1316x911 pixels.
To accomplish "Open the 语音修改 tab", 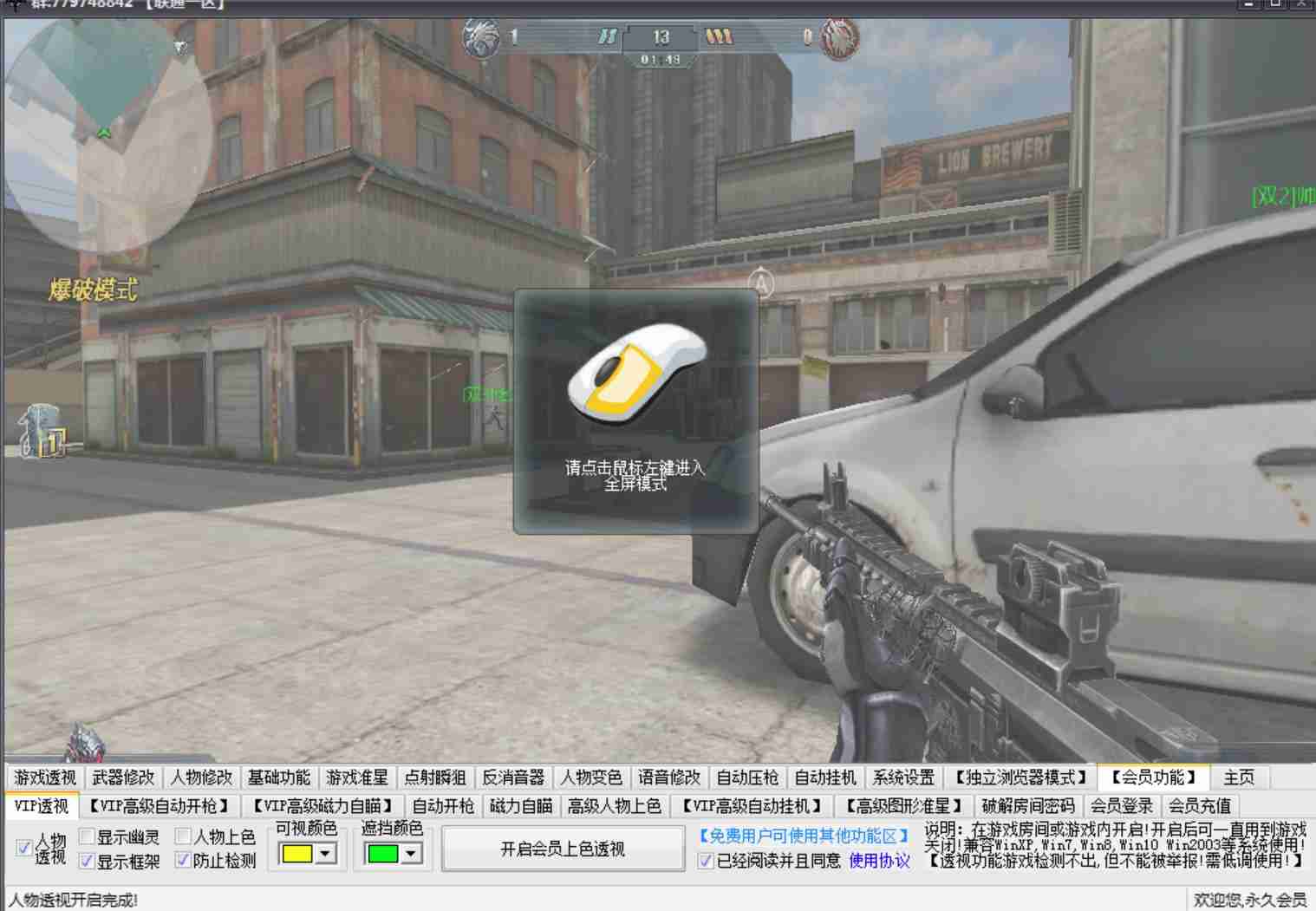I will (x=669, y=778).
